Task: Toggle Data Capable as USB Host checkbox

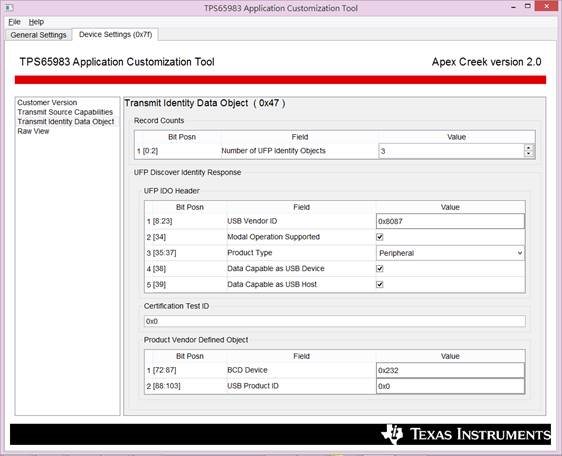Action: (380, 284)
